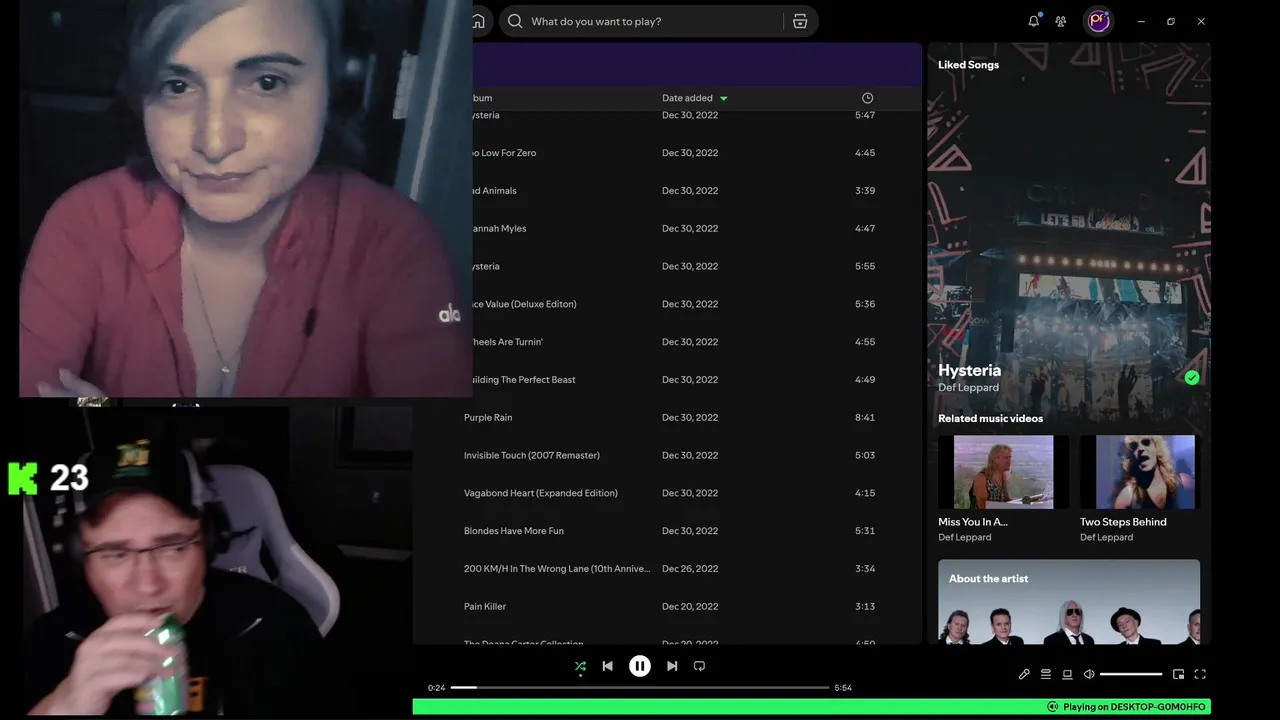This screenshot has width=1280, height=720.
Task: Enter full screen mode icon
Action: 1200,674
